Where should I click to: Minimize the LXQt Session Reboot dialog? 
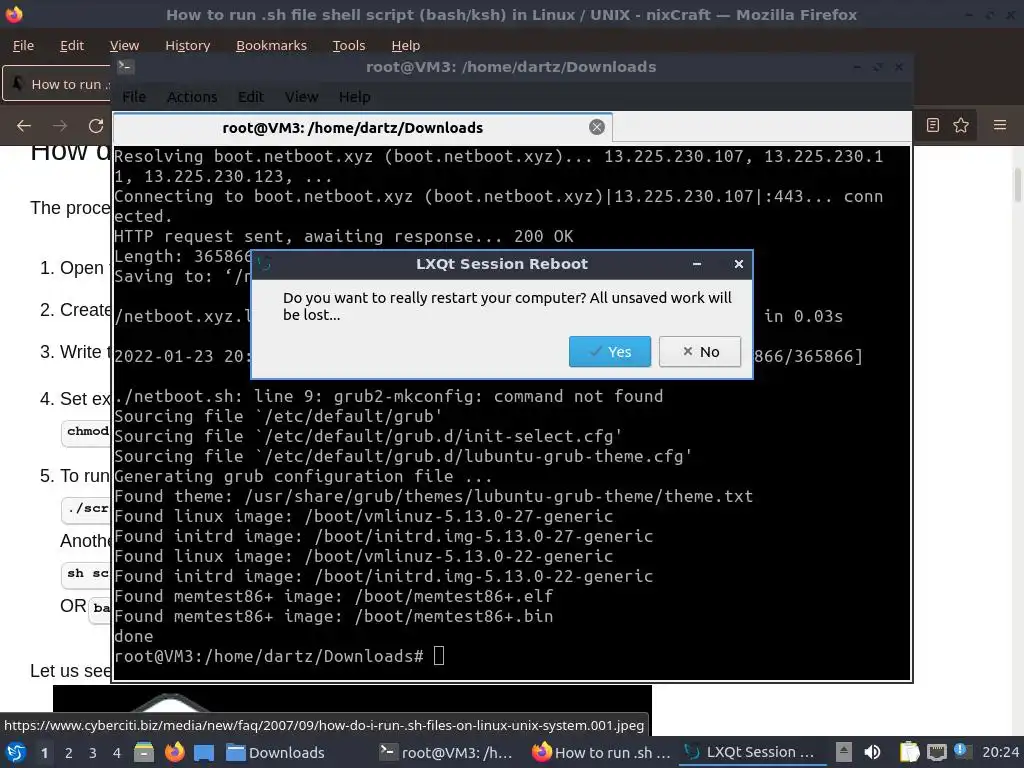697,264
